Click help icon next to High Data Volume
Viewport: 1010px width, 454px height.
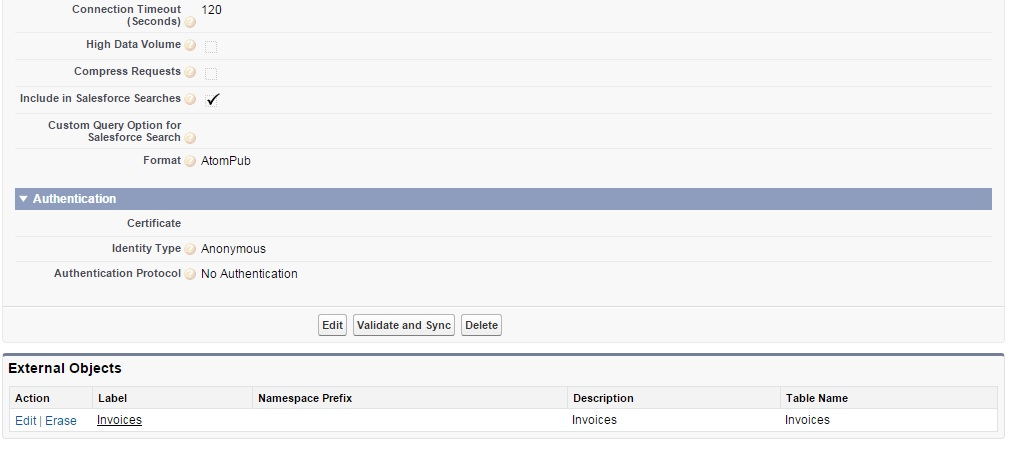click(x=190, y=45)
